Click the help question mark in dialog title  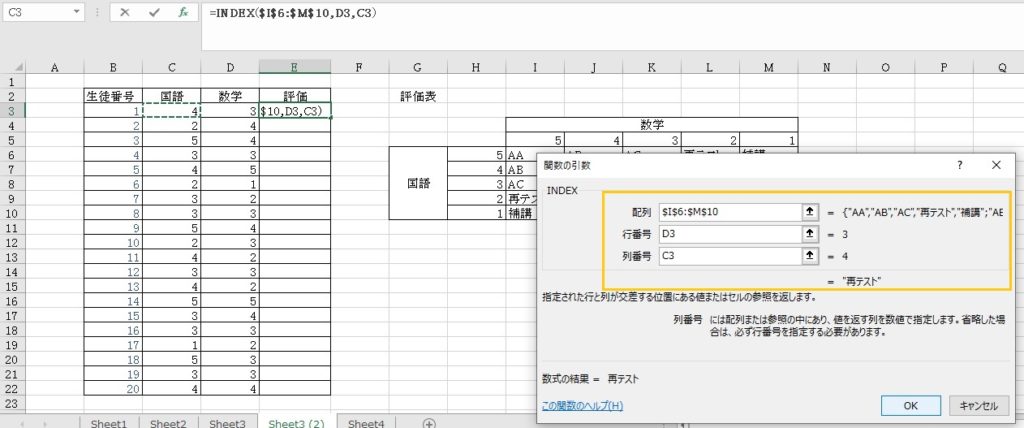point(960,165)
